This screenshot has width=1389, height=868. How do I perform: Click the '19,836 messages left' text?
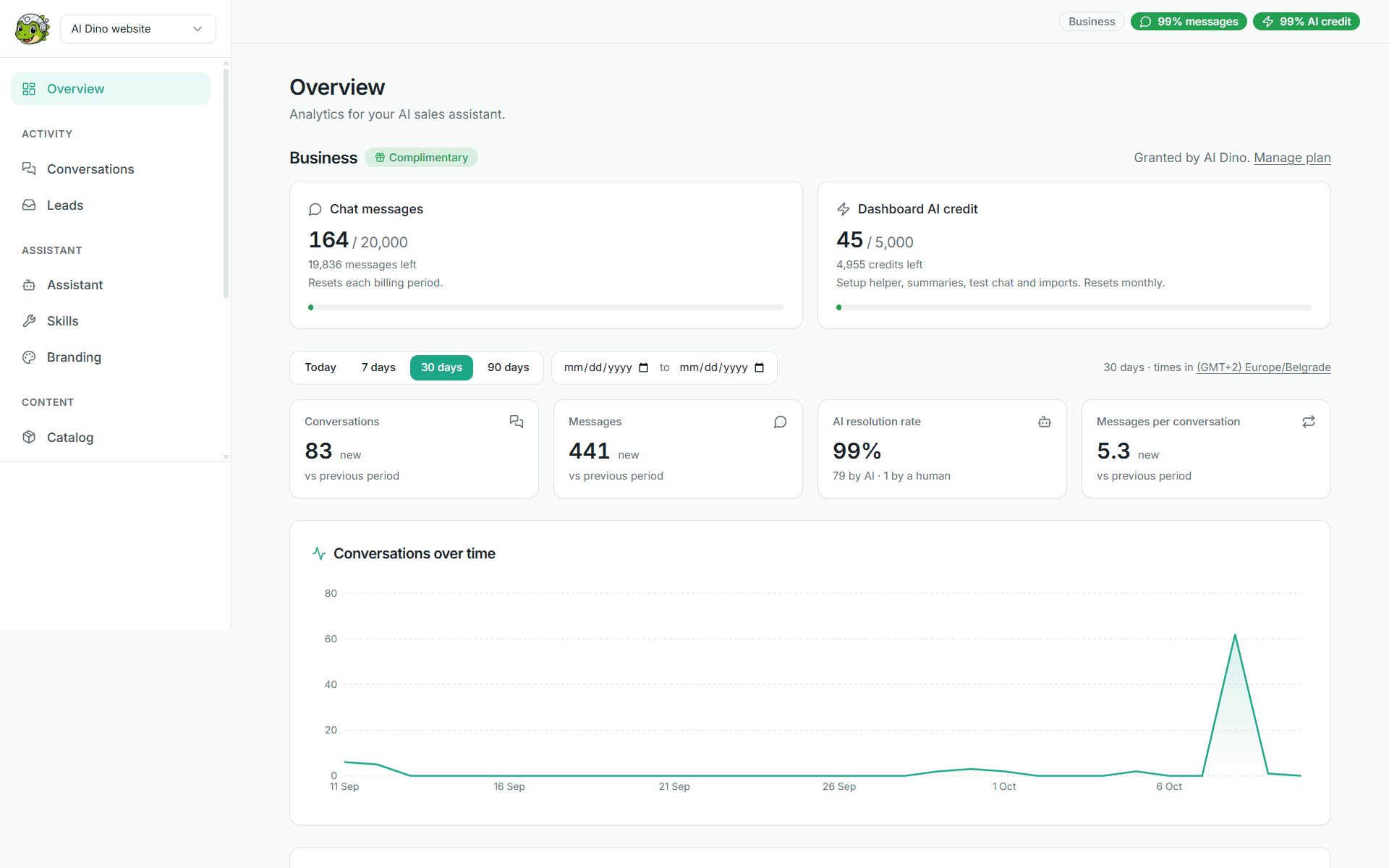(362, 265)
